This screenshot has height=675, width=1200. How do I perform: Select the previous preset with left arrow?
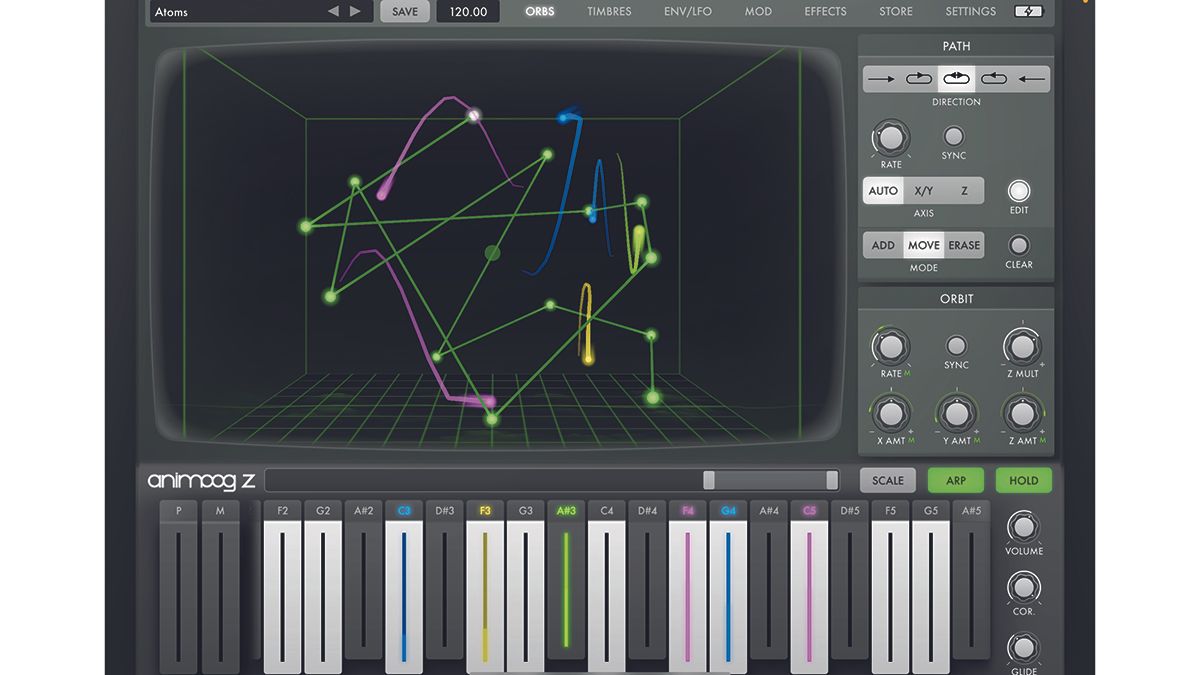pyautogui.click(x=334, y=11)
